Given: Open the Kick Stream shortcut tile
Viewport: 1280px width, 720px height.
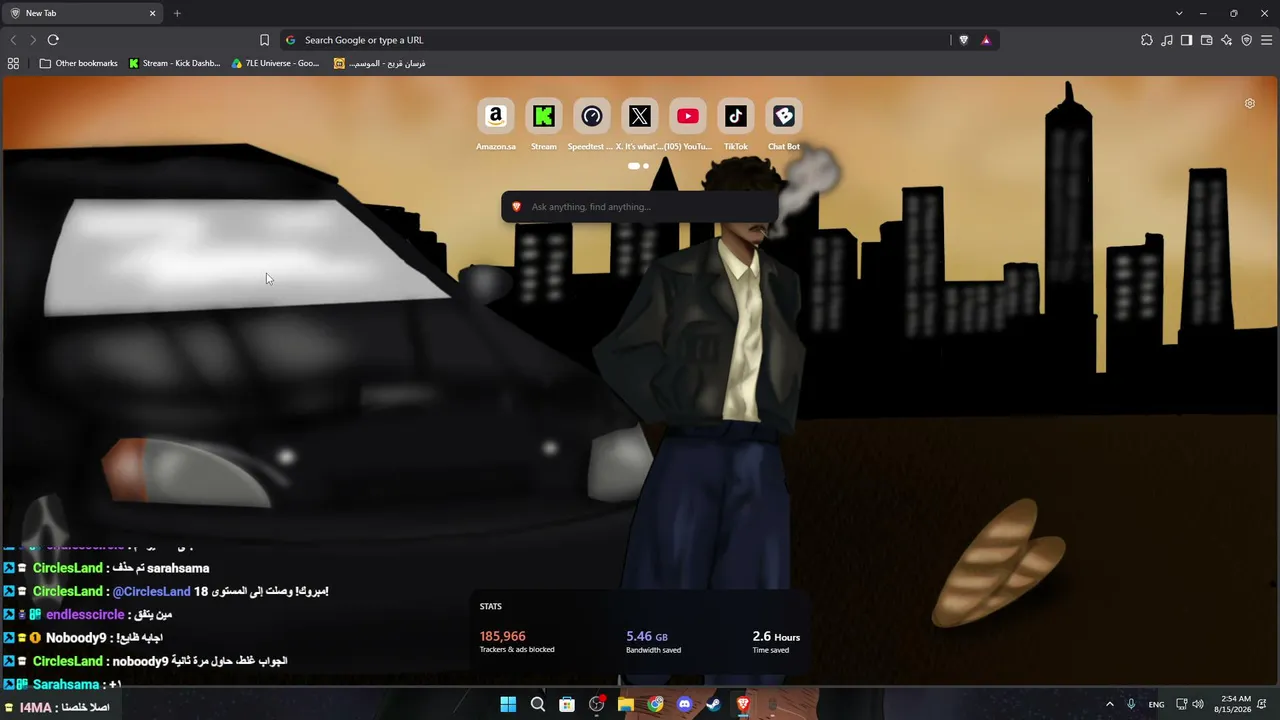Looking at the screenshot, I should coord(544,117).
